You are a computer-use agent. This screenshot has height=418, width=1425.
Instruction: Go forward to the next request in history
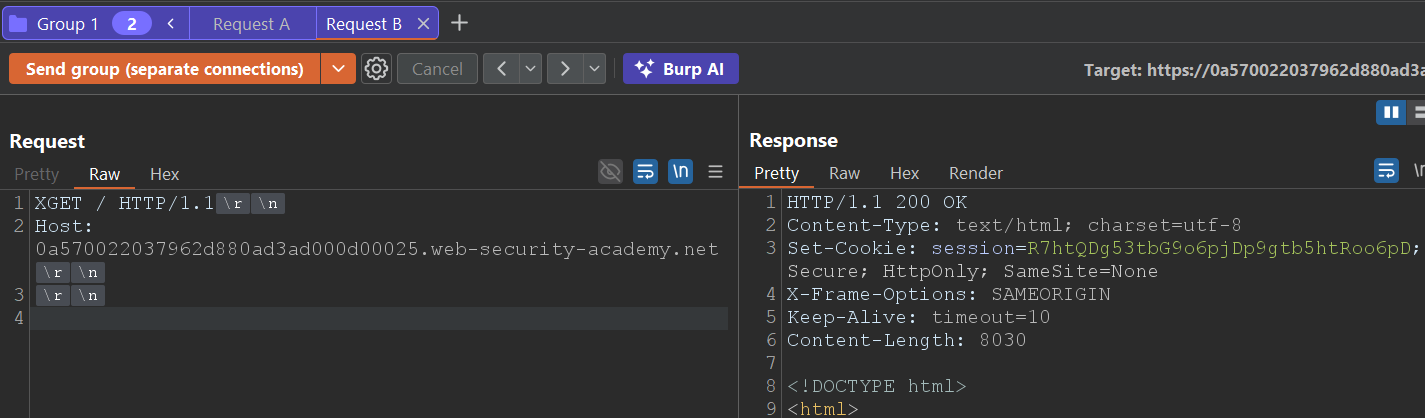(x=565, y=69)
